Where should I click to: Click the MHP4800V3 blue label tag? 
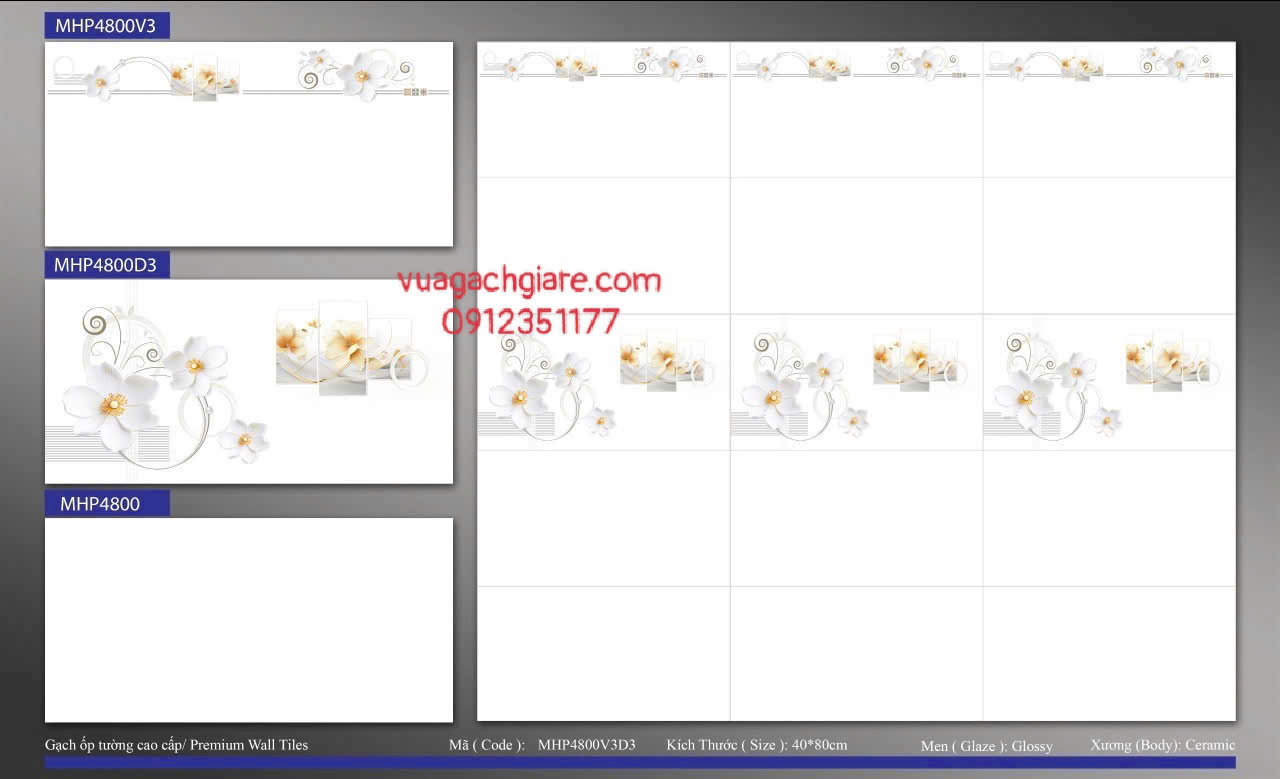(106, 26)
